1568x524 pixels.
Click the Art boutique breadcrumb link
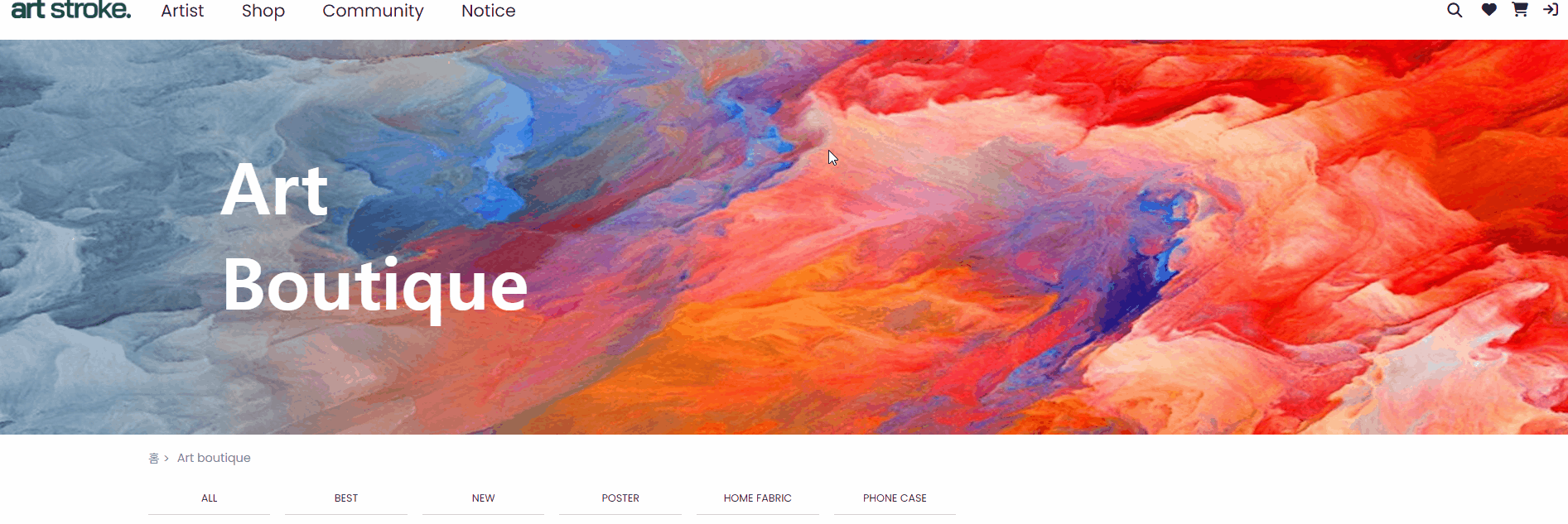[214, 458]
